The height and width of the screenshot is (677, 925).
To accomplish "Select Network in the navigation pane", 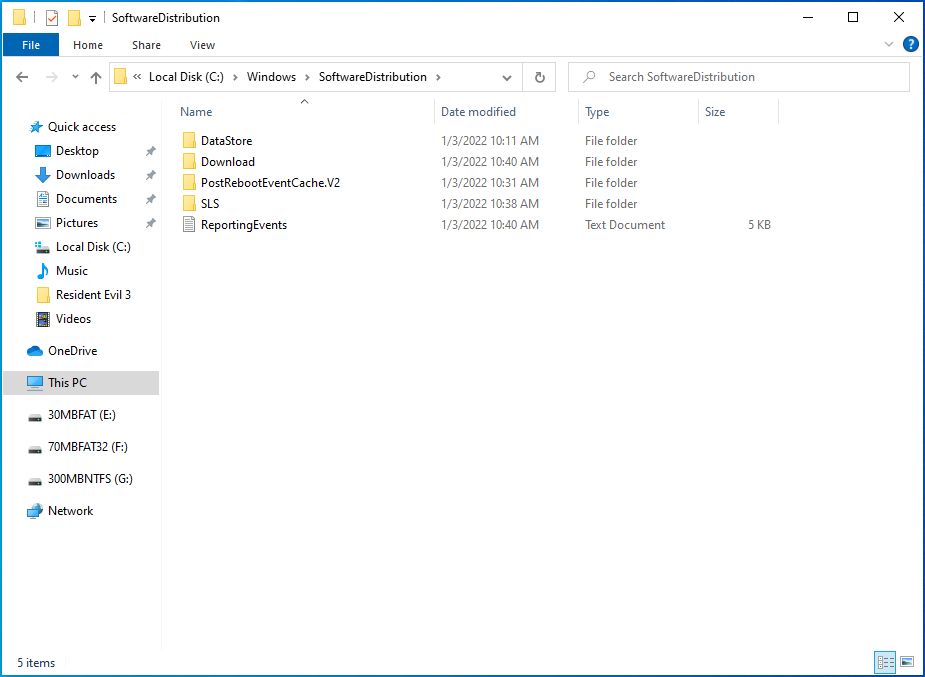I will (x=70, y=511).
